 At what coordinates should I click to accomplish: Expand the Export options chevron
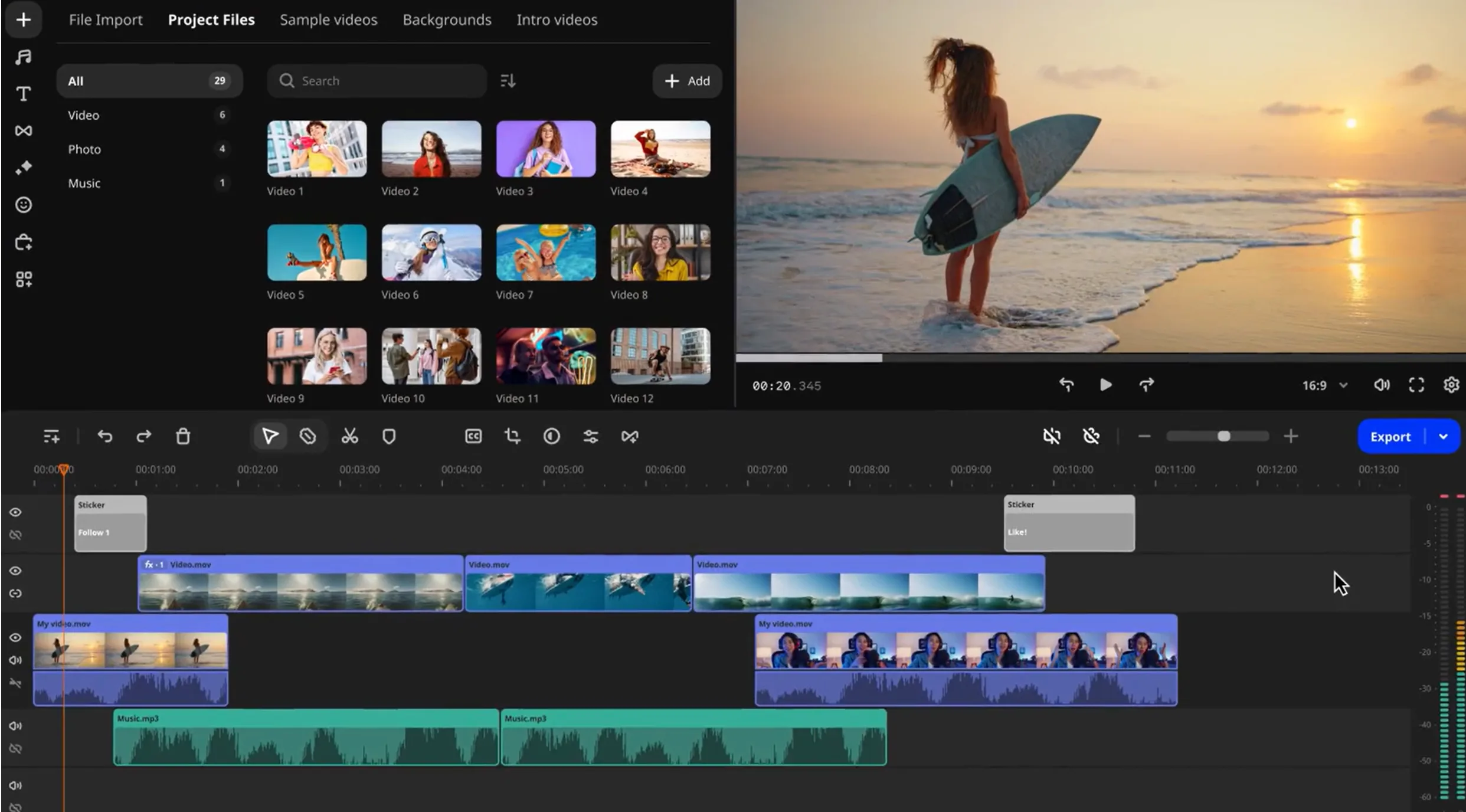(x=1444, y=436)
